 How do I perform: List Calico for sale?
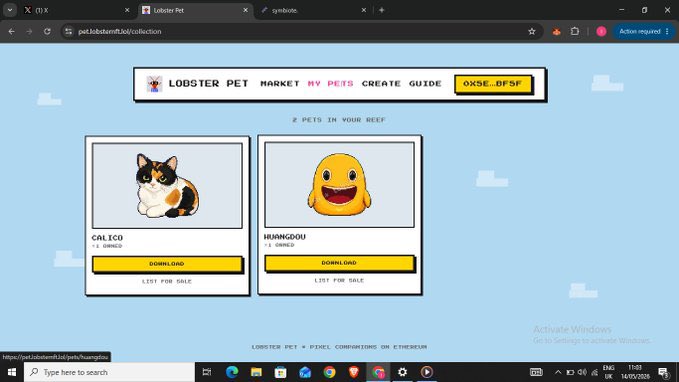pos(167,282)
